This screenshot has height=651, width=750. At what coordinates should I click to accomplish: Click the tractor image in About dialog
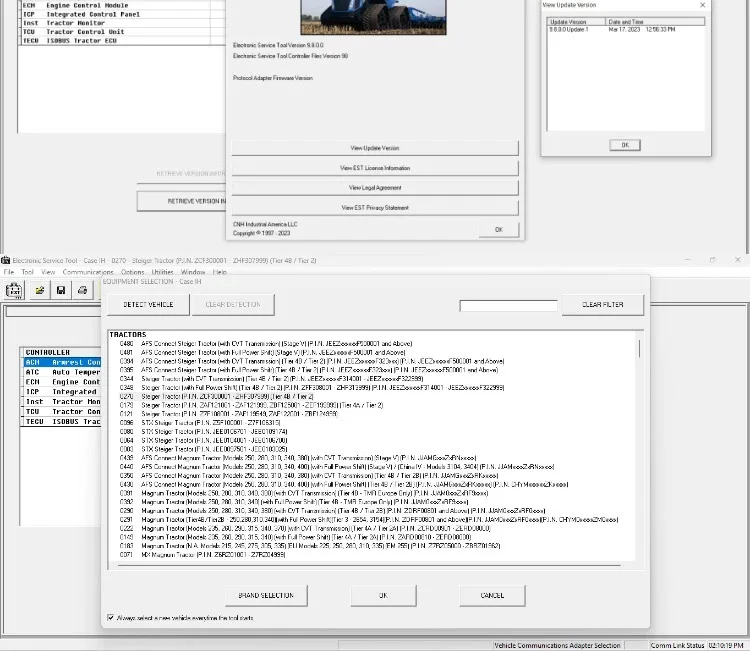click(373, 17)
